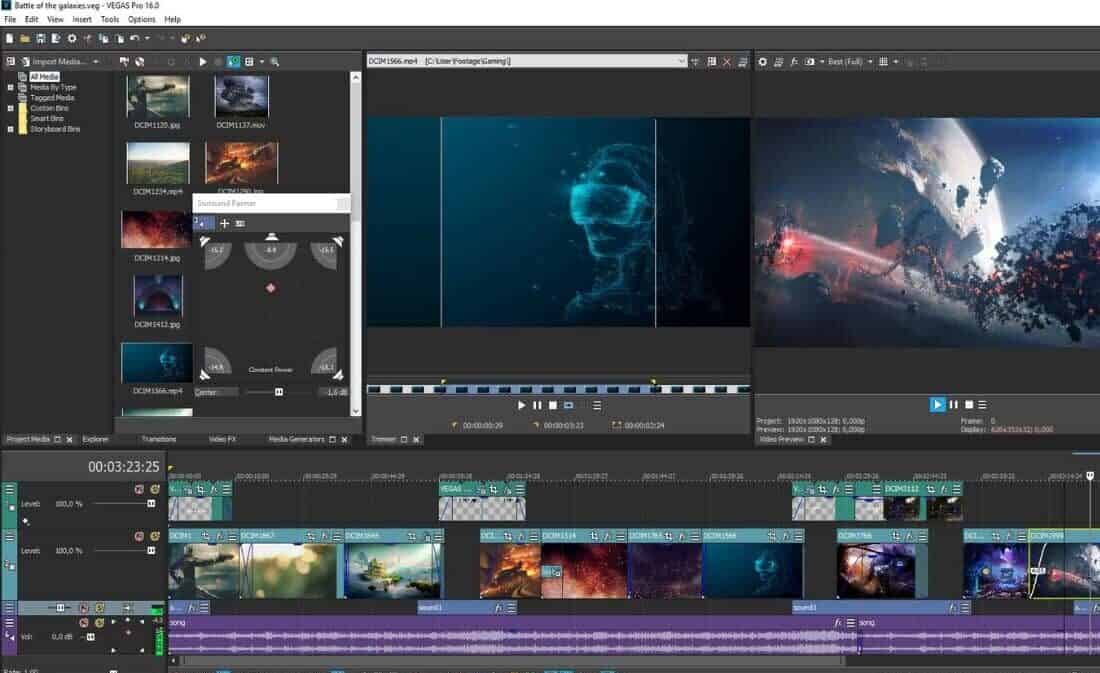Close the Trimmer tab

pyautogui.click(x=416, y=439)
